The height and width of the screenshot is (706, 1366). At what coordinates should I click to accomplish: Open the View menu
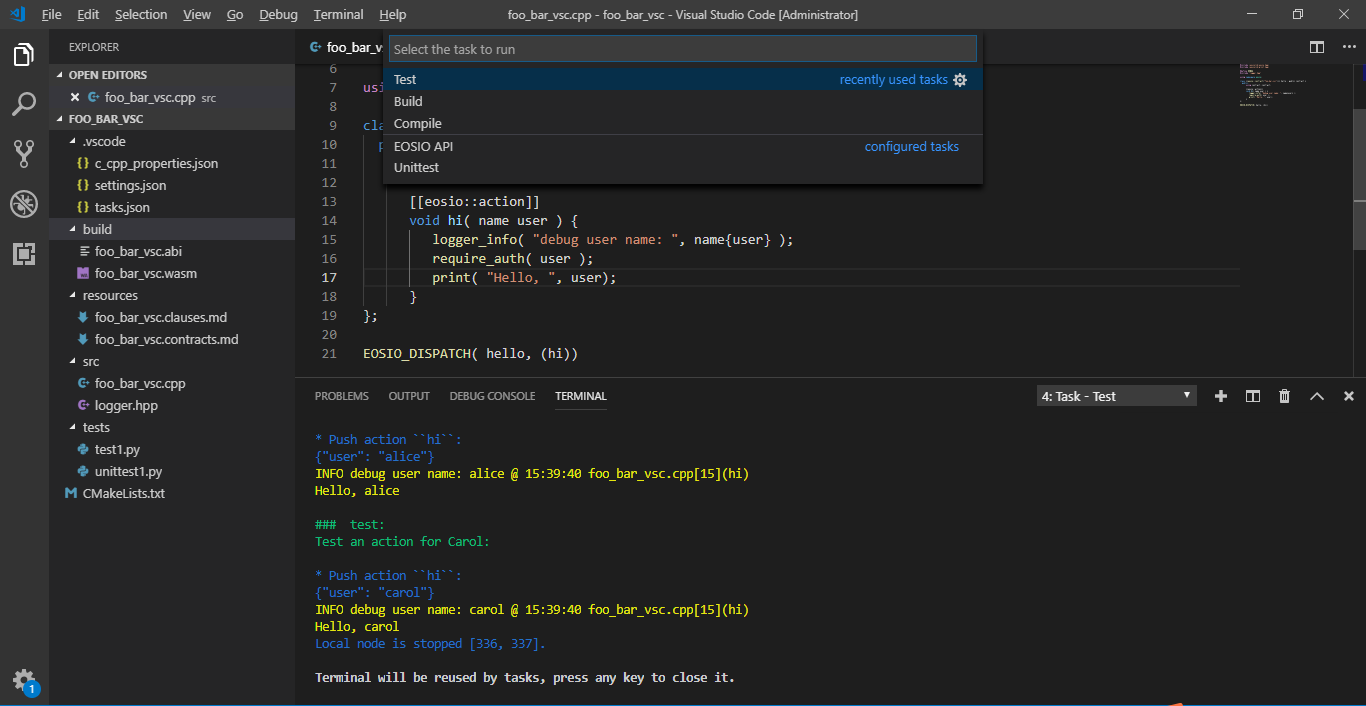(197, 14)
